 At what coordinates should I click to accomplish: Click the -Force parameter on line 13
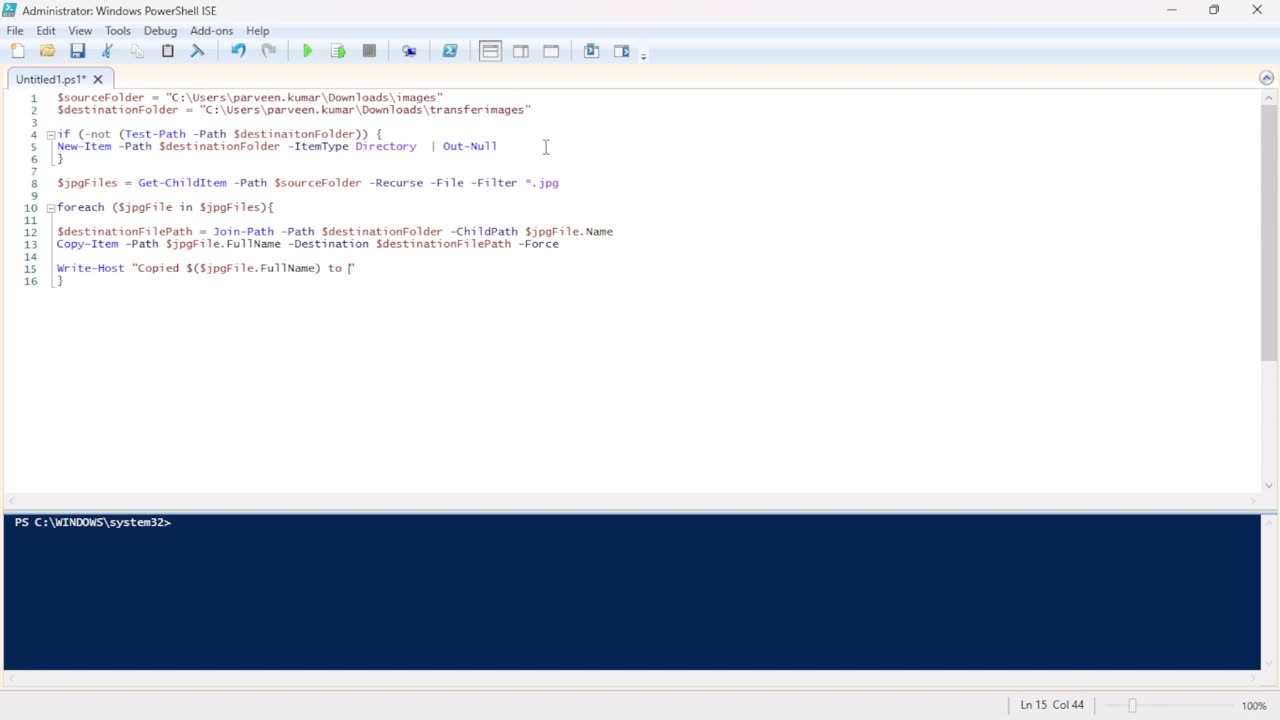pos(538,244)
